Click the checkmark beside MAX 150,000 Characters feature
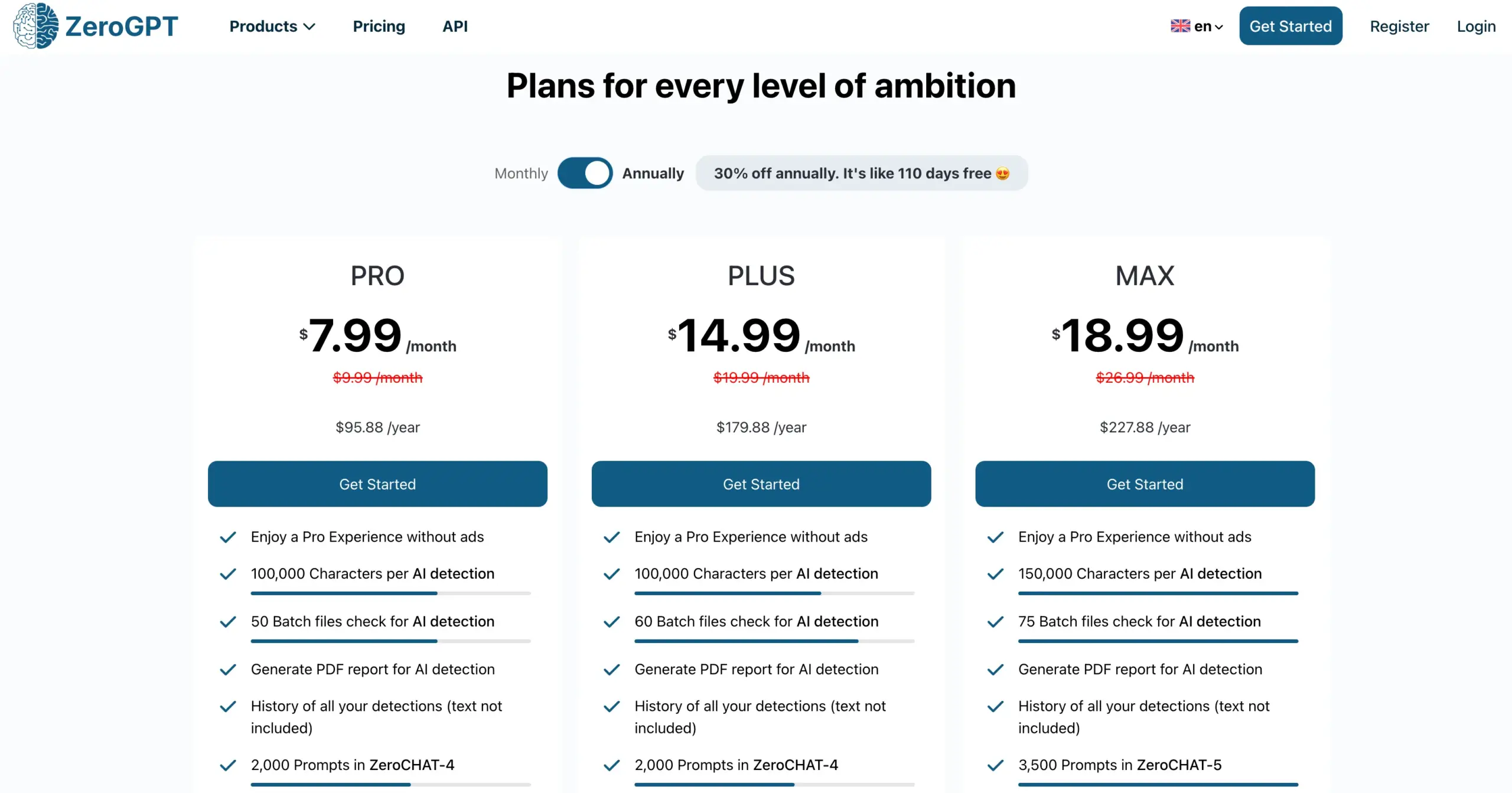The width and height of the screenshot is (1512, 793). click(995, 575)
